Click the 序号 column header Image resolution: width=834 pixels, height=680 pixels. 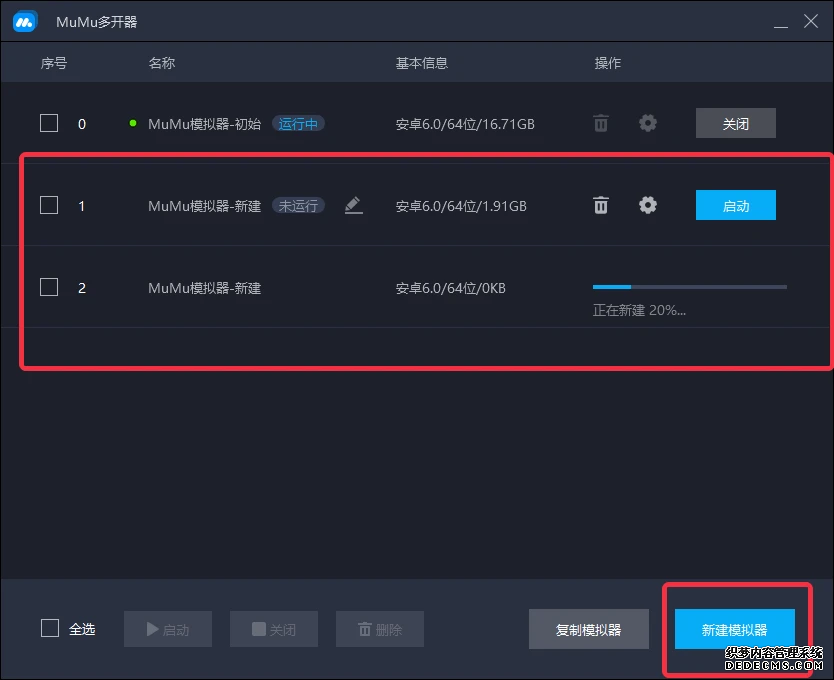[54, 63]
